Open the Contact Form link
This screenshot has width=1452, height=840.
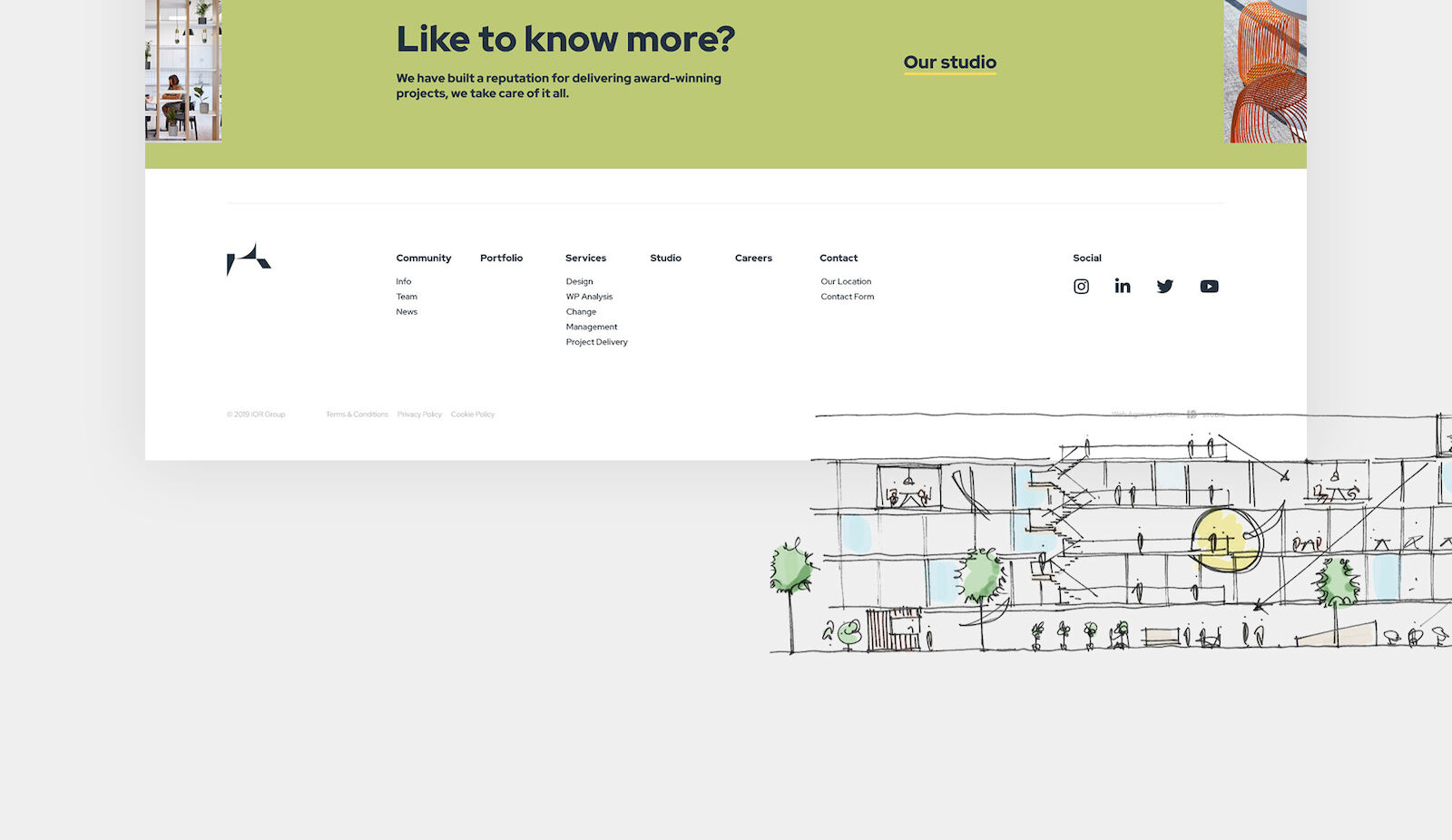(x=848, y=297)
